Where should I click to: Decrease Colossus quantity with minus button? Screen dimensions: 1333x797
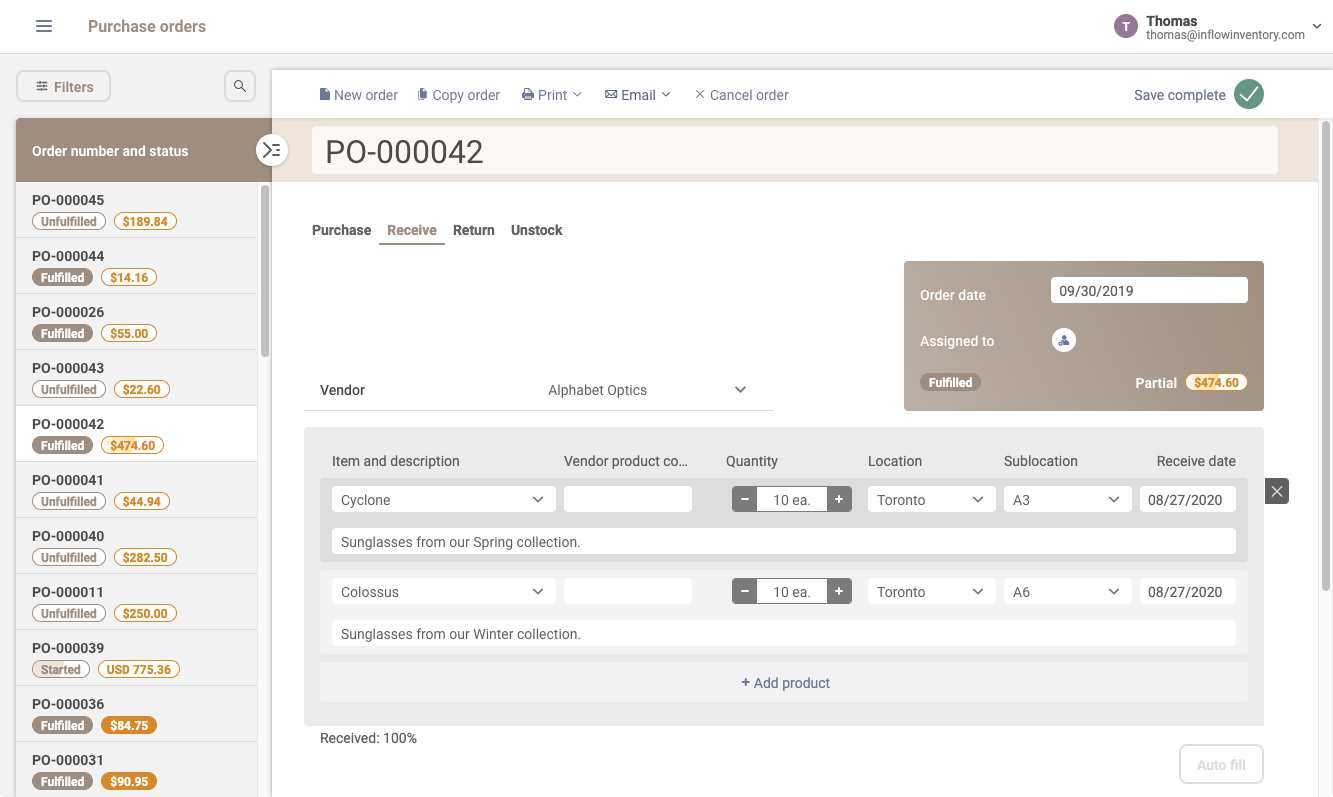[745, 591]
